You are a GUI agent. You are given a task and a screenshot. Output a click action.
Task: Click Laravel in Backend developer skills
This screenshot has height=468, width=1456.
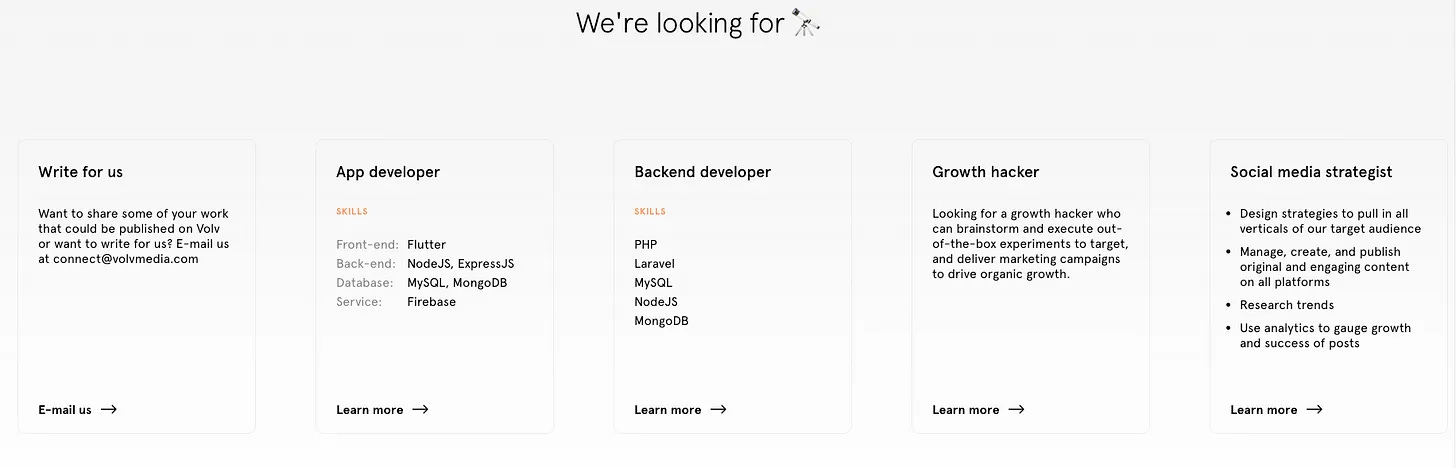point(655,264)
